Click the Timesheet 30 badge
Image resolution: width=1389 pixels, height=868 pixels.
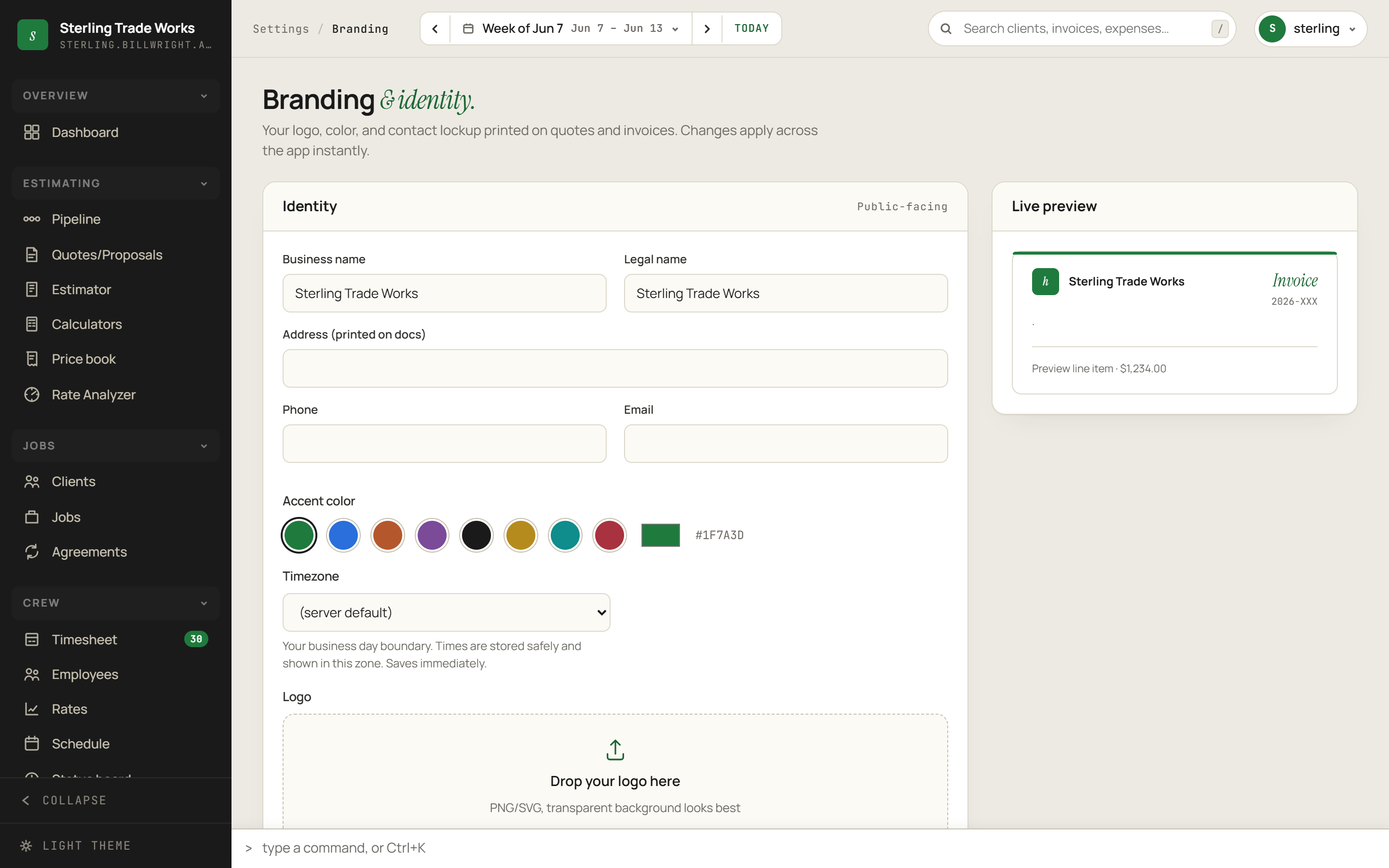[x=196, y=639]
